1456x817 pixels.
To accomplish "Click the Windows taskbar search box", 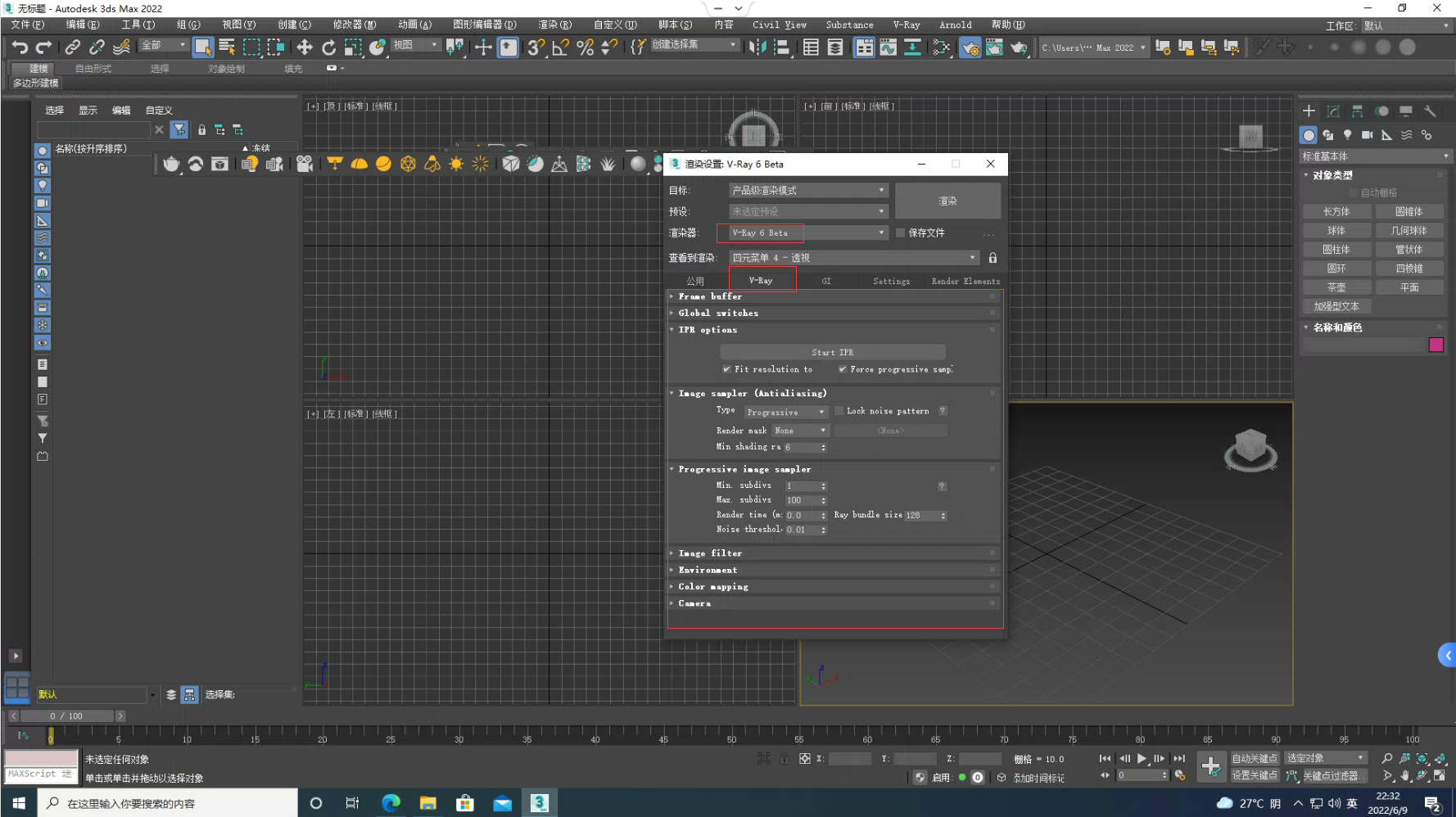I will (x=167, y=803).
